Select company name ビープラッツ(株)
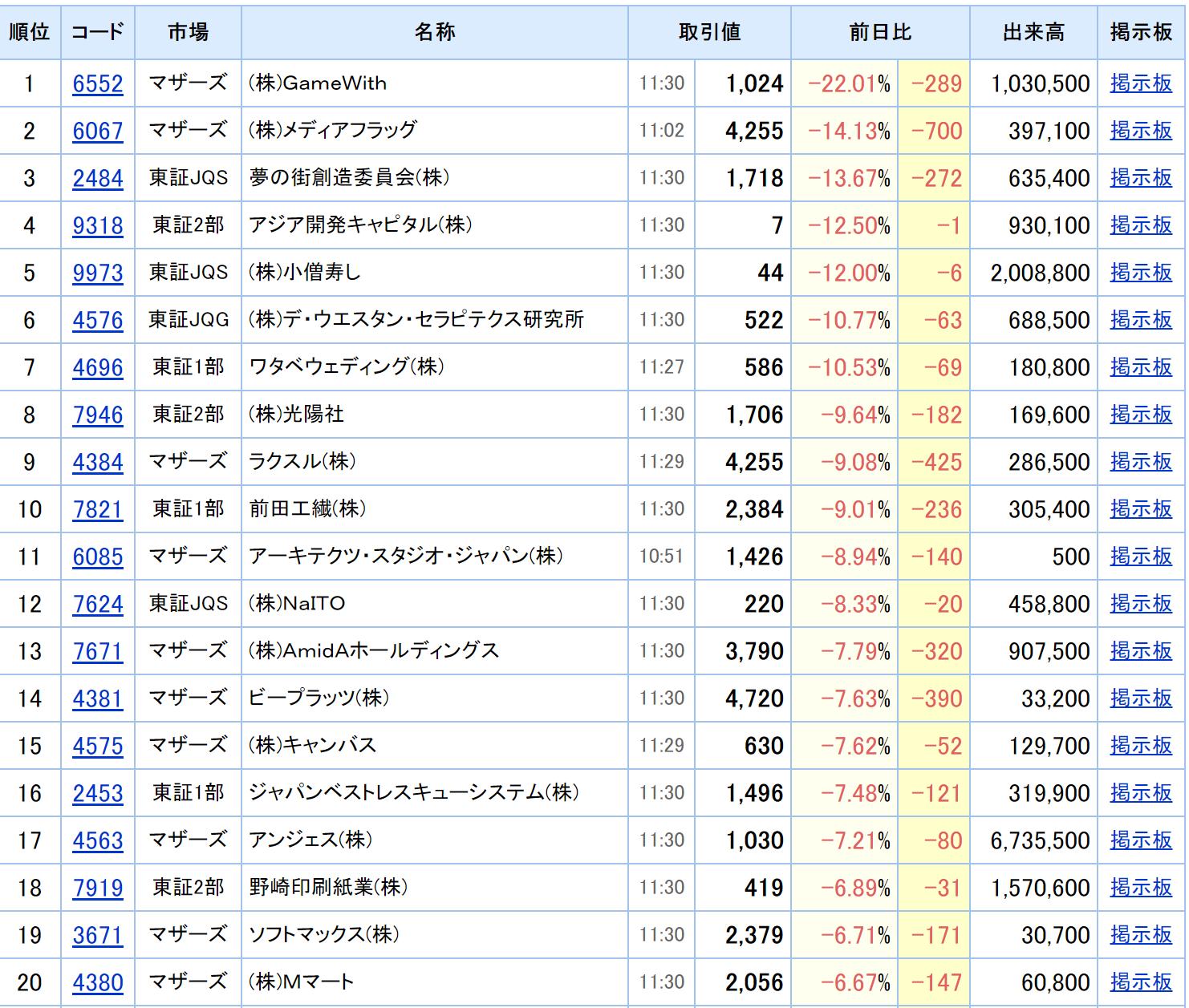Screen dimensions: 1189x1008 (319, 698)
